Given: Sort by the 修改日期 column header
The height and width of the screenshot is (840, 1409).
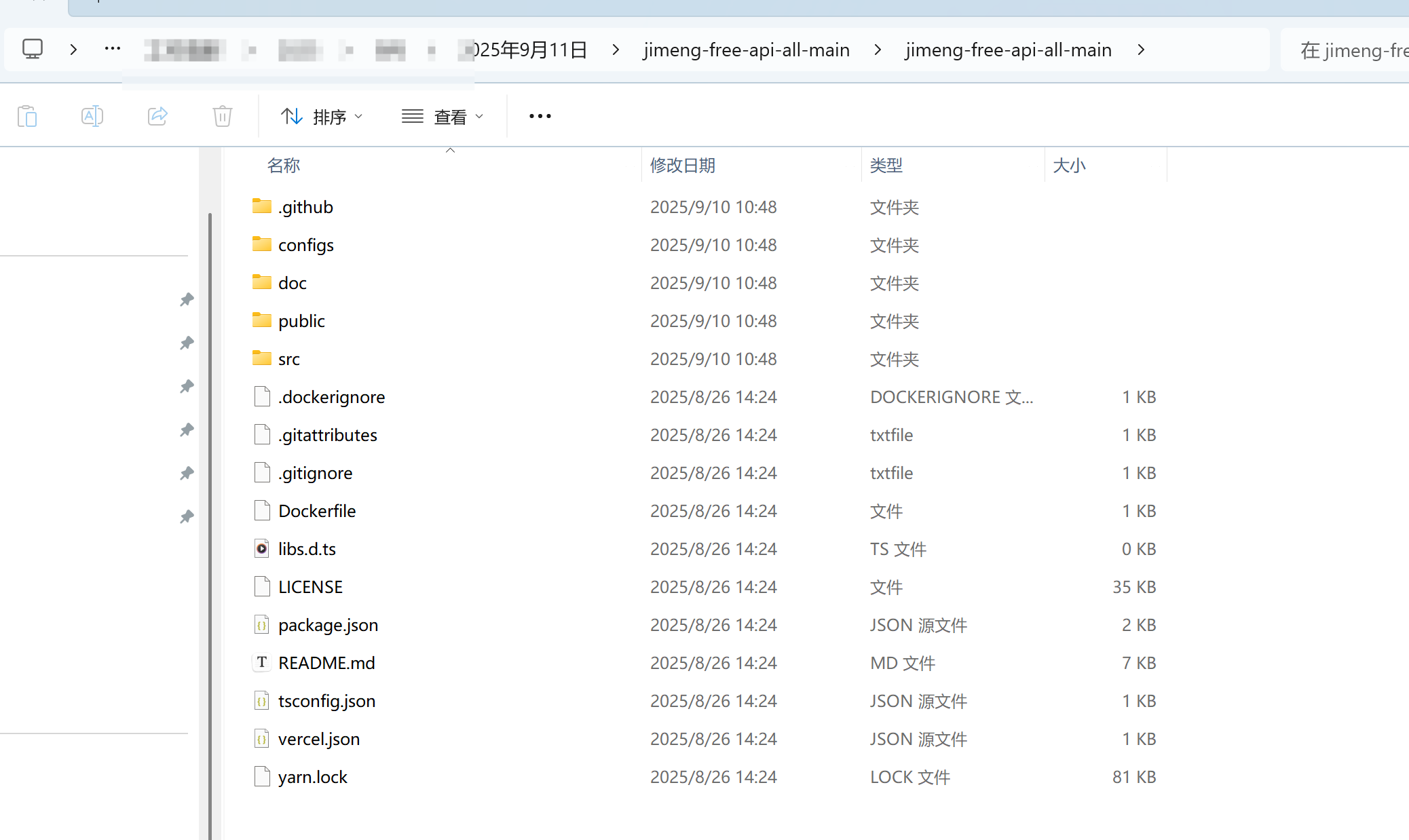Looking at the screenshot, I should coord(683,165).
